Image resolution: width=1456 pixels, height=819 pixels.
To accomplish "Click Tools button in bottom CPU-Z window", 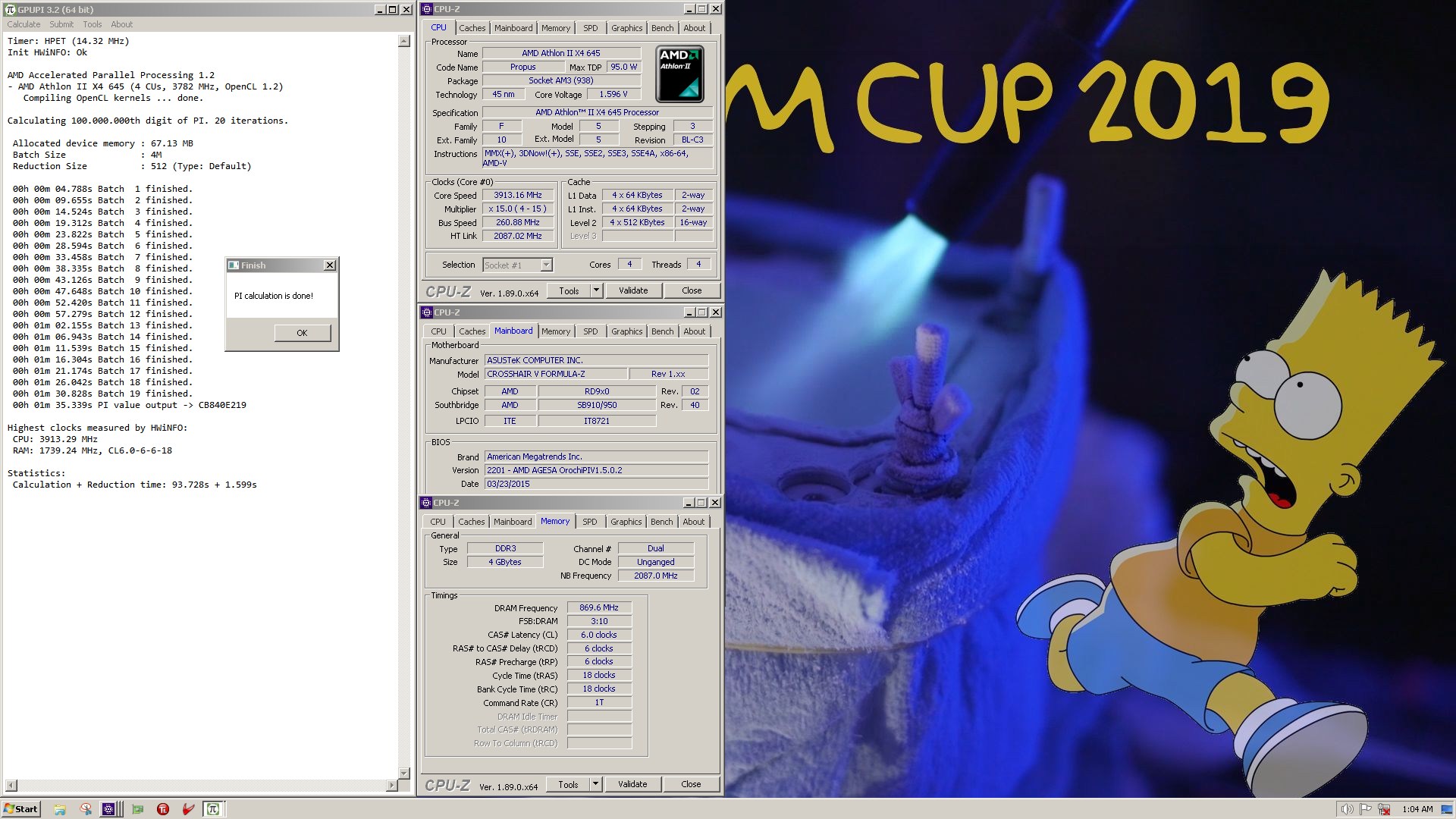I will click(x=568, y=784).
